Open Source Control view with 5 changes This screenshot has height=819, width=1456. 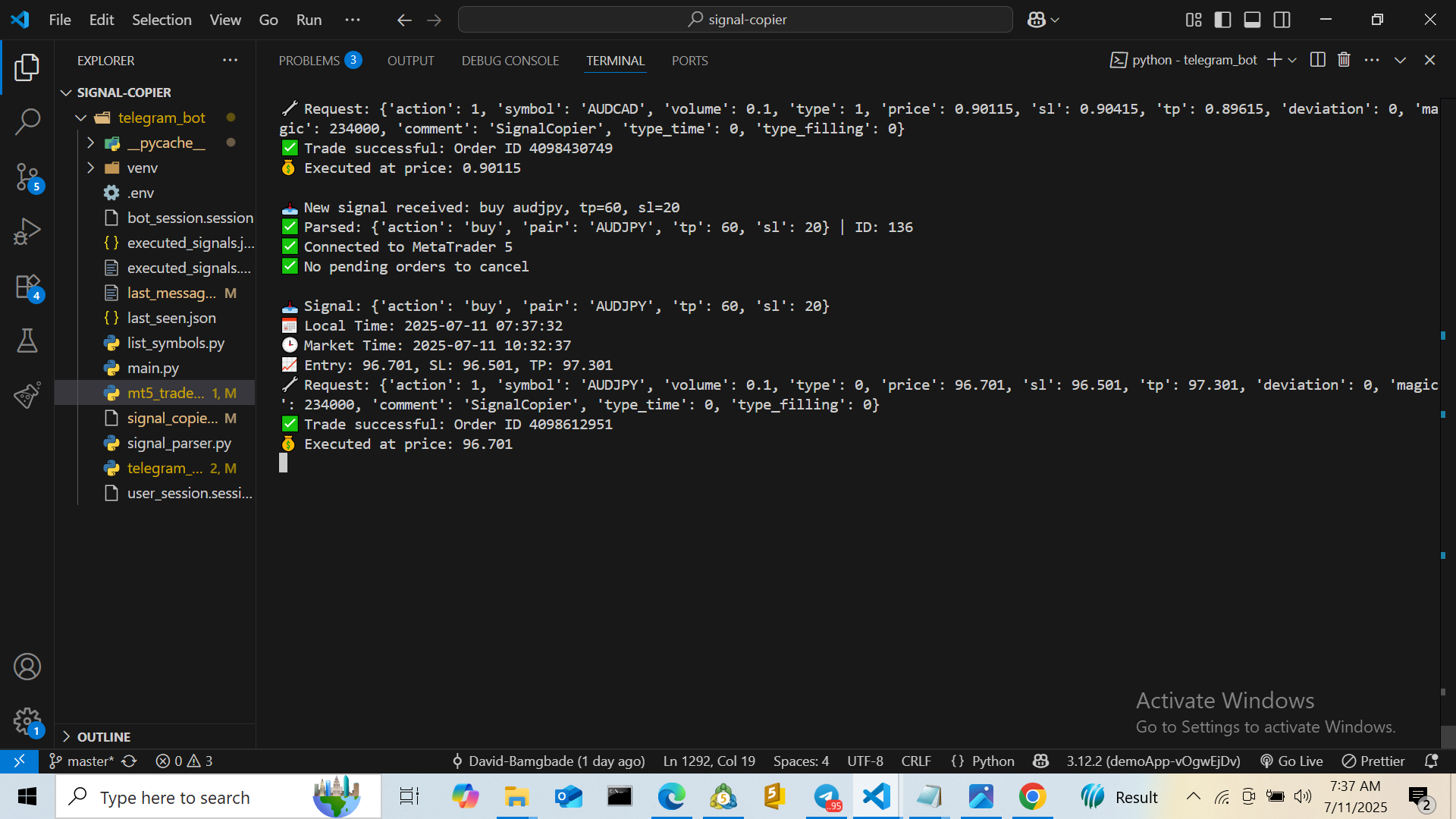(x=27, y=177)
